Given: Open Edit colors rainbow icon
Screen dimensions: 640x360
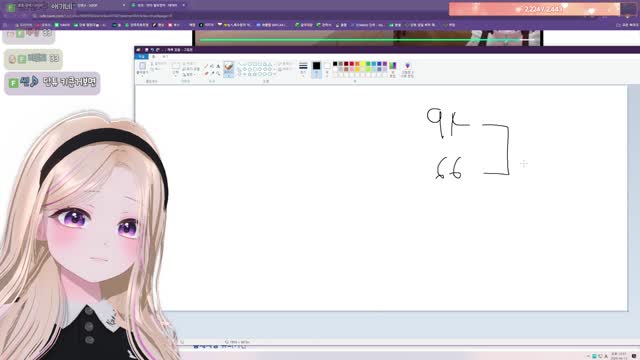Looking at the screenshot, I should pos(393,67).
